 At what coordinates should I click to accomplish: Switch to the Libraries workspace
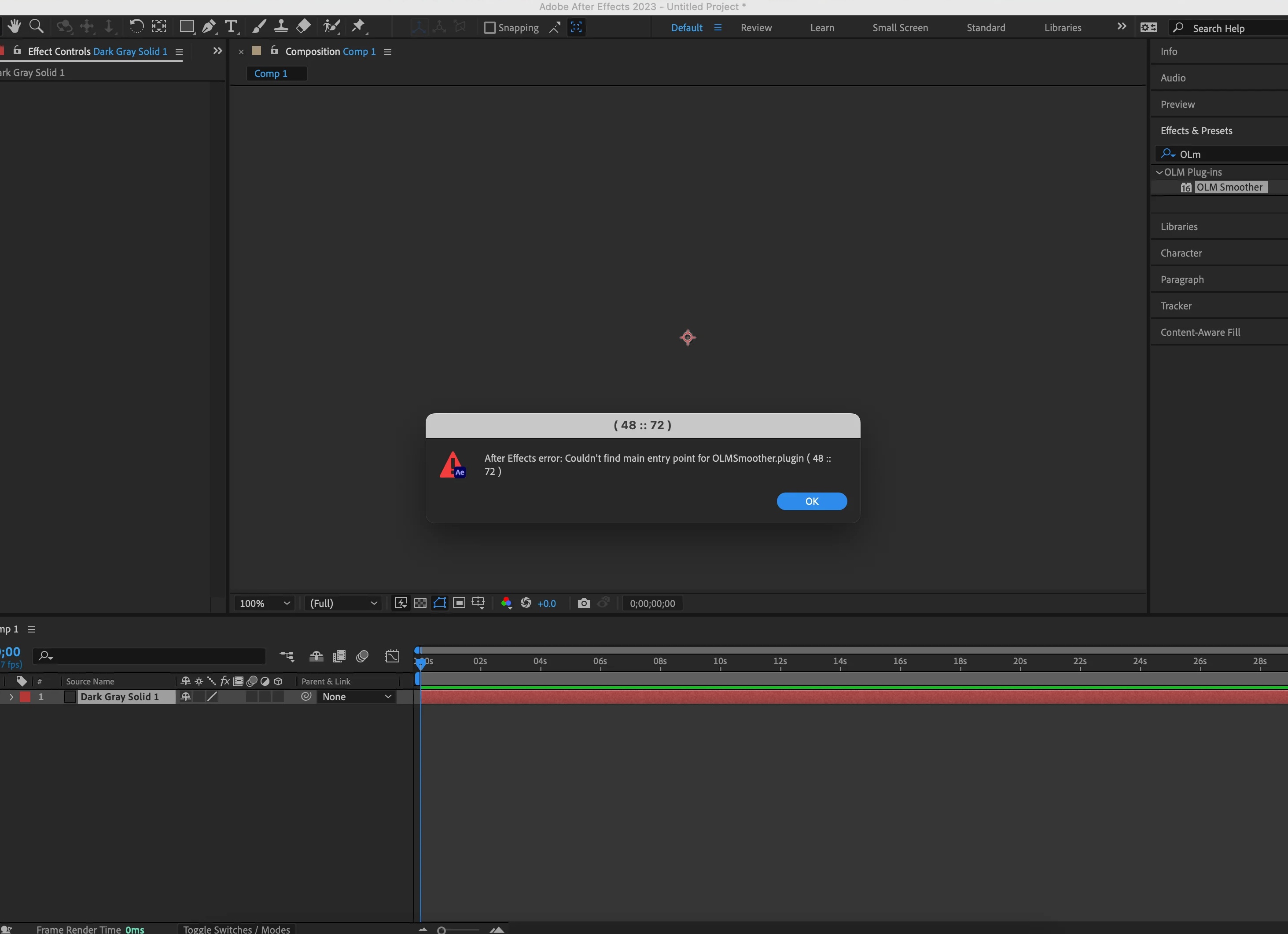pyautogui.click(x=1063, y=27)
